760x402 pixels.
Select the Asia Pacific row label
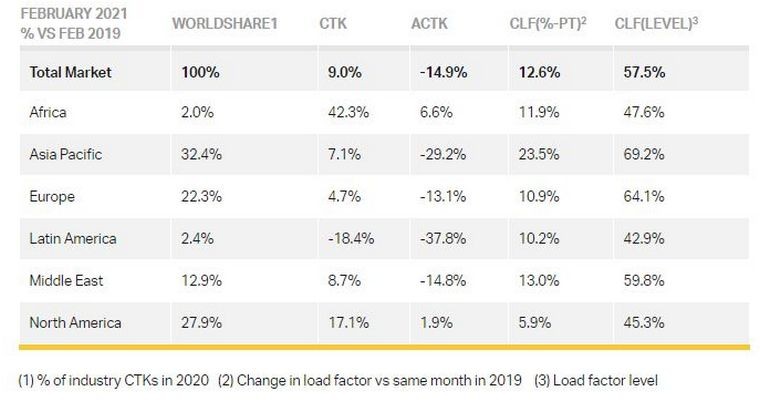[x=67, y=154]
